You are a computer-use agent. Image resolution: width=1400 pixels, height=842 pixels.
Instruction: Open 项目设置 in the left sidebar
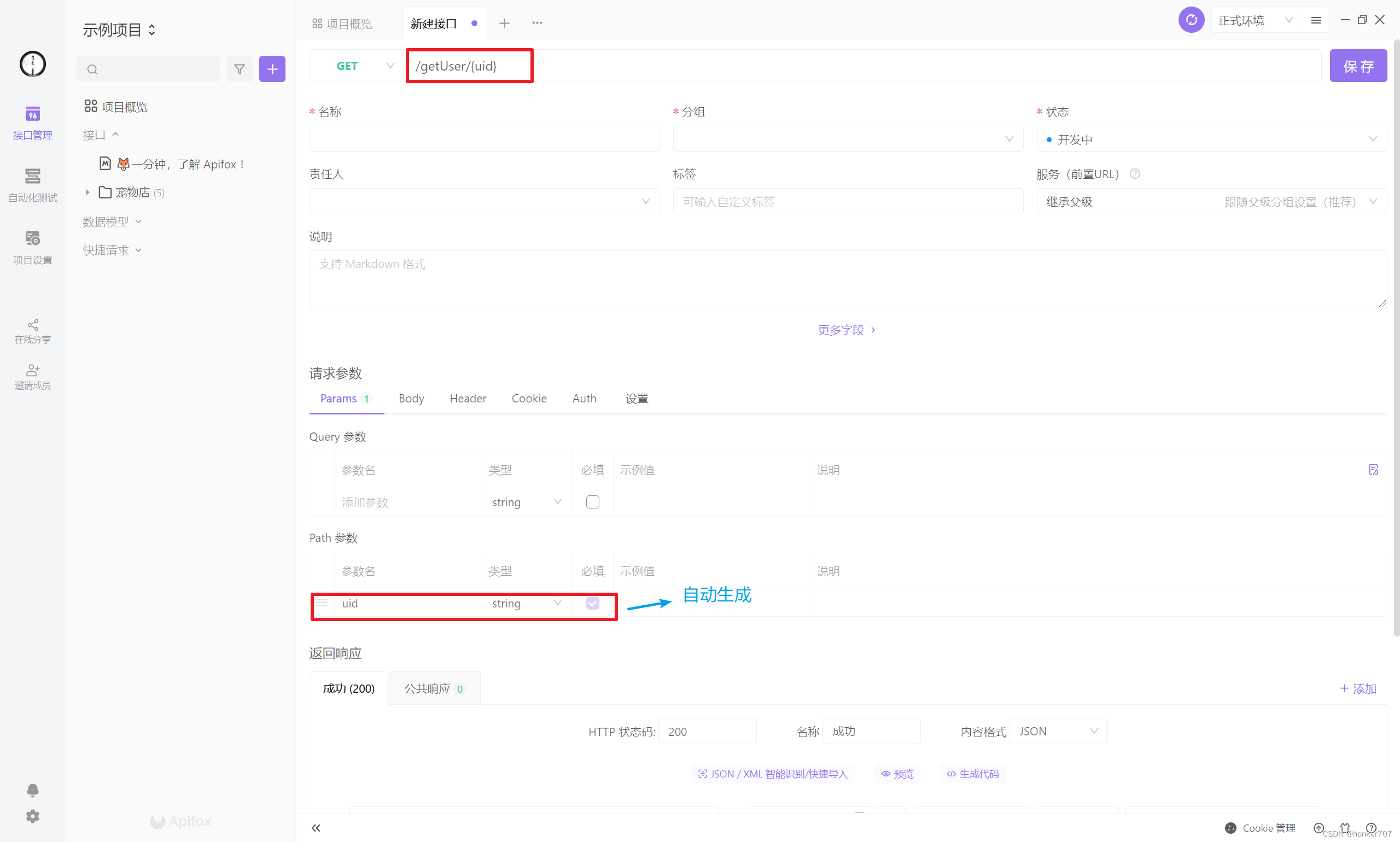pos(32,247)
